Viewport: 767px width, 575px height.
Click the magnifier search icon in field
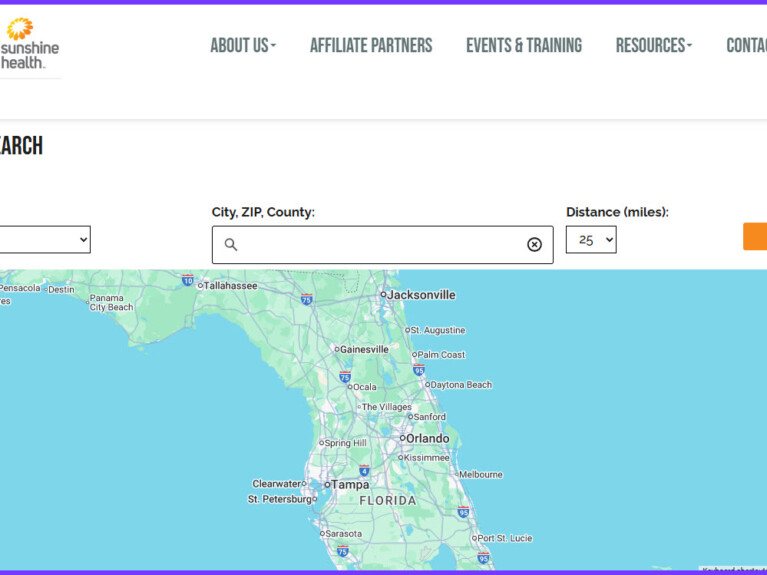pos(231,245)
